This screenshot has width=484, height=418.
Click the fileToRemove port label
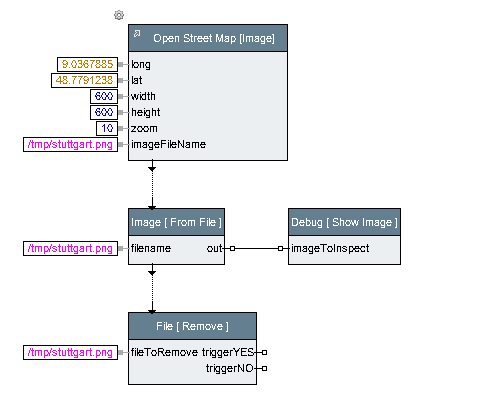164,352
